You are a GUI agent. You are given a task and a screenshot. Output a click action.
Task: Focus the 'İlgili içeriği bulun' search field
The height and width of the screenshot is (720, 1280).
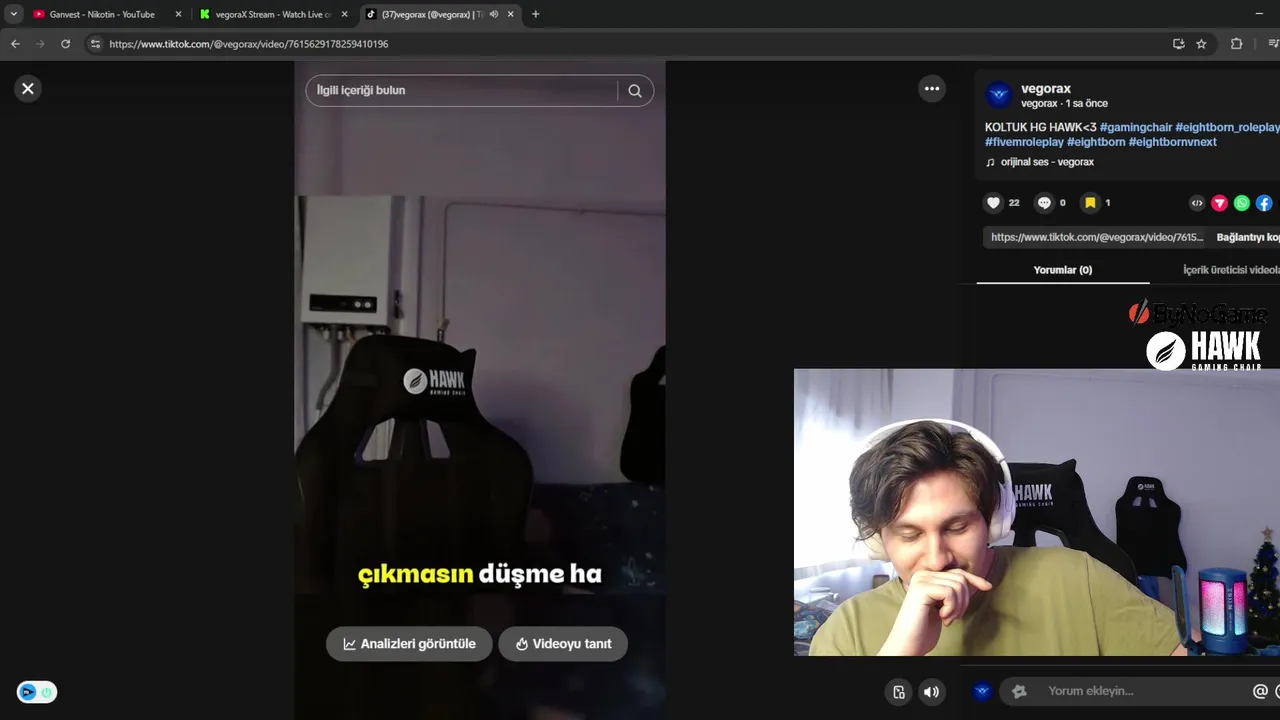point(461,91)
